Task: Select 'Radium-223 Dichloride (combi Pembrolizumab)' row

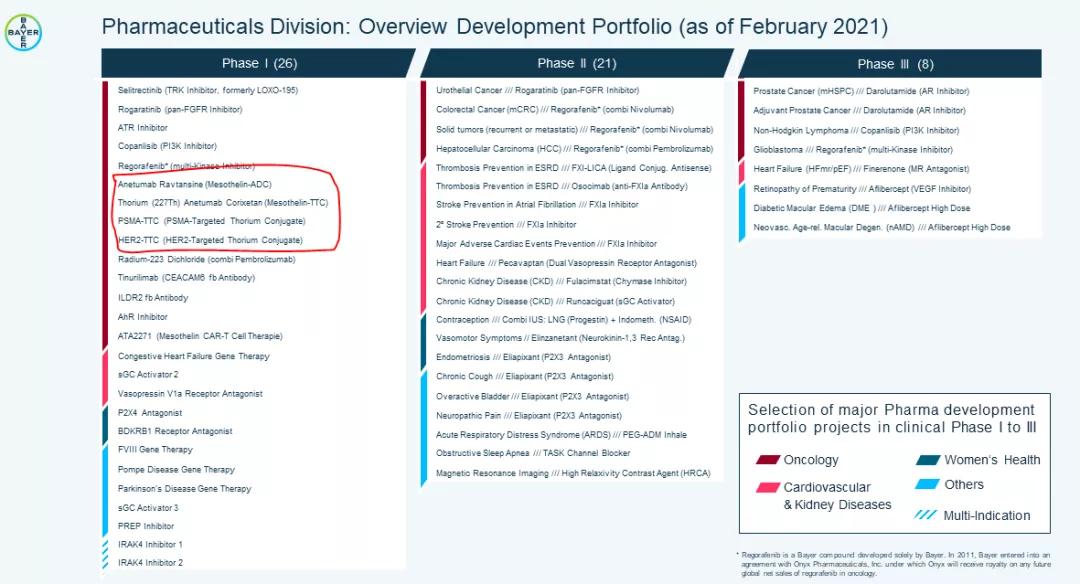Action: [206, 260]
